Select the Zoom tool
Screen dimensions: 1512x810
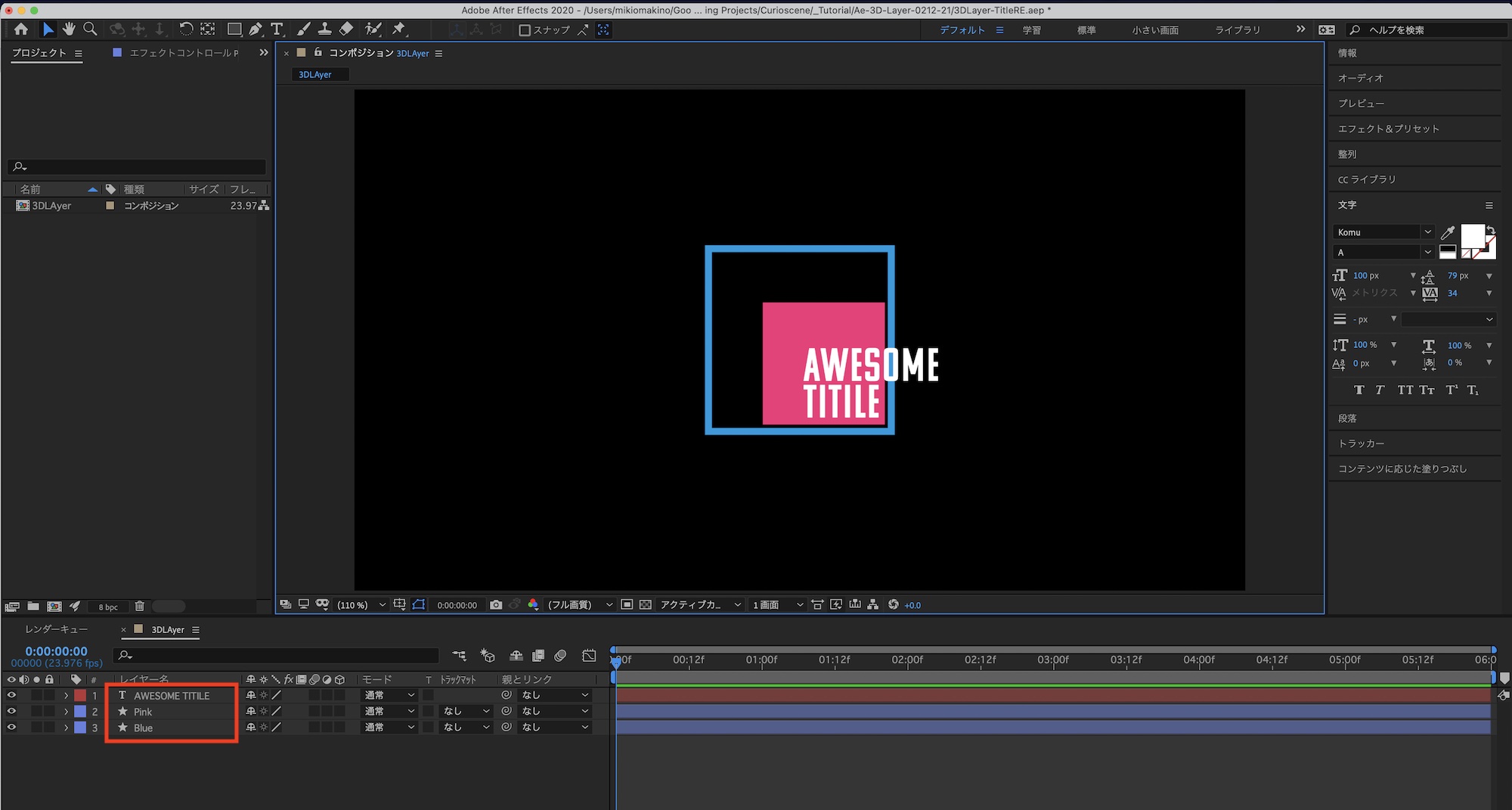[x=90, y=29]
